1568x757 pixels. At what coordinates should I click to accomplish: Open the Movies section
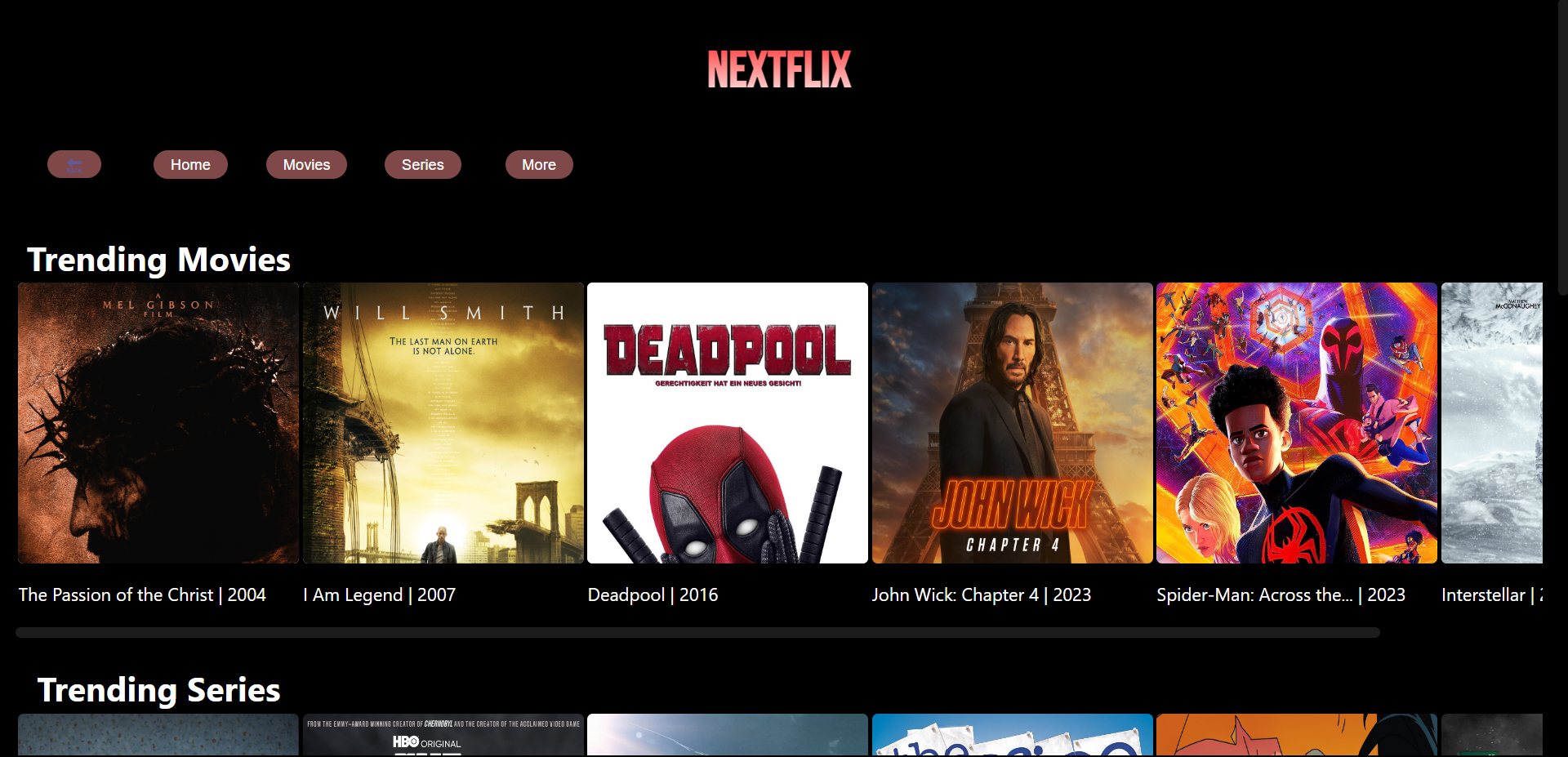(x=306, y=164)
